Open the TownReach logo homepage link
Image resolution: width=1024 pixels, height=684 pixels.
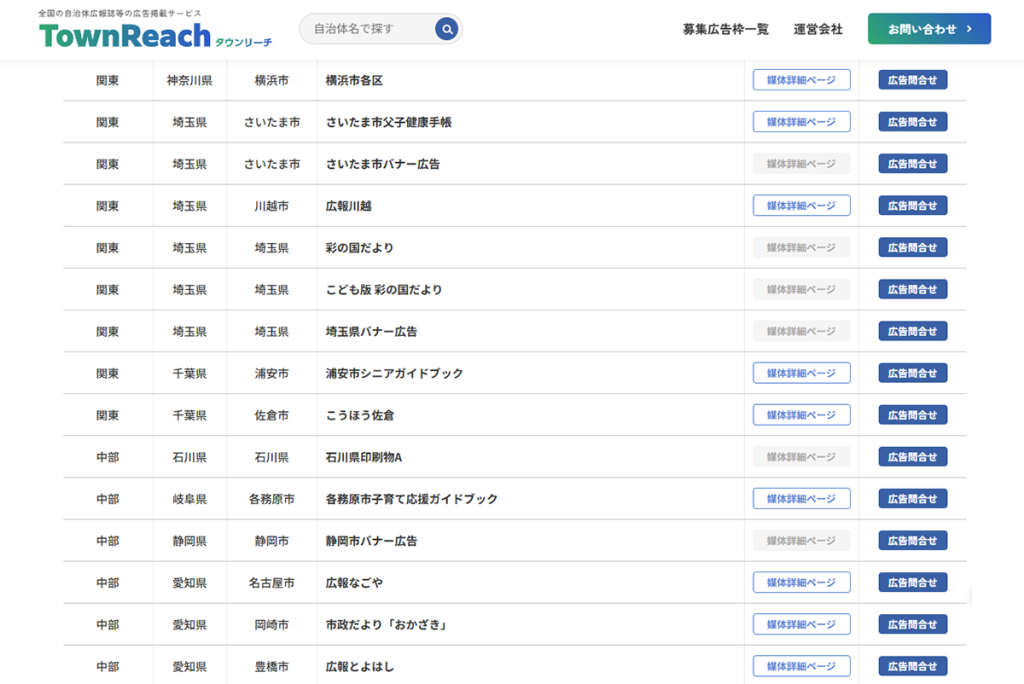tap(155, 31)
